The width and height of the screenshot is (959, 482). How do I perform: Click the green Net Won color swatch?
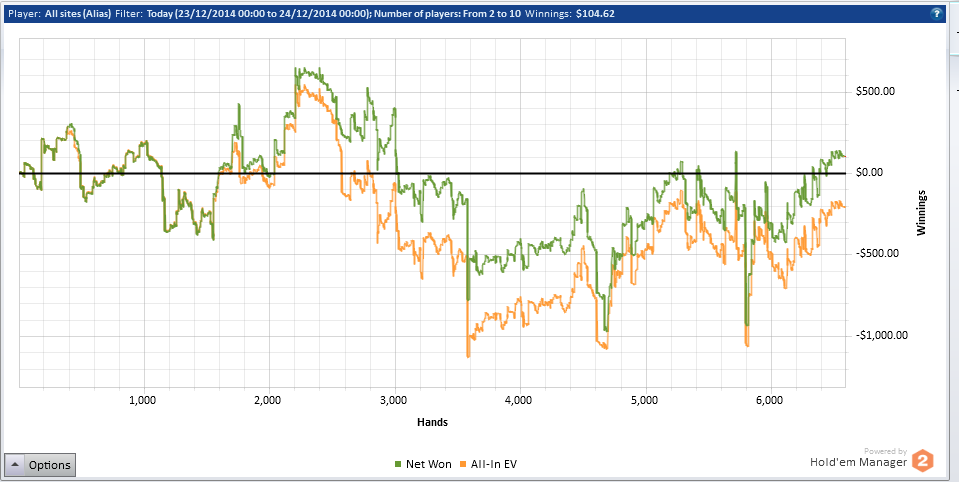(x=398, y=465)
